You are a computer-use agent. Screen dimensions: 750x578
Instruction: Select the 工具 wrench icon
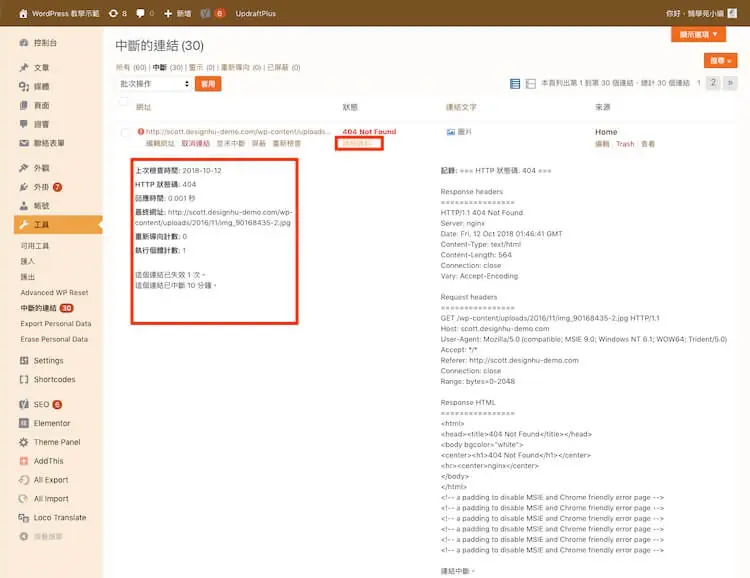tap(23, 224)
